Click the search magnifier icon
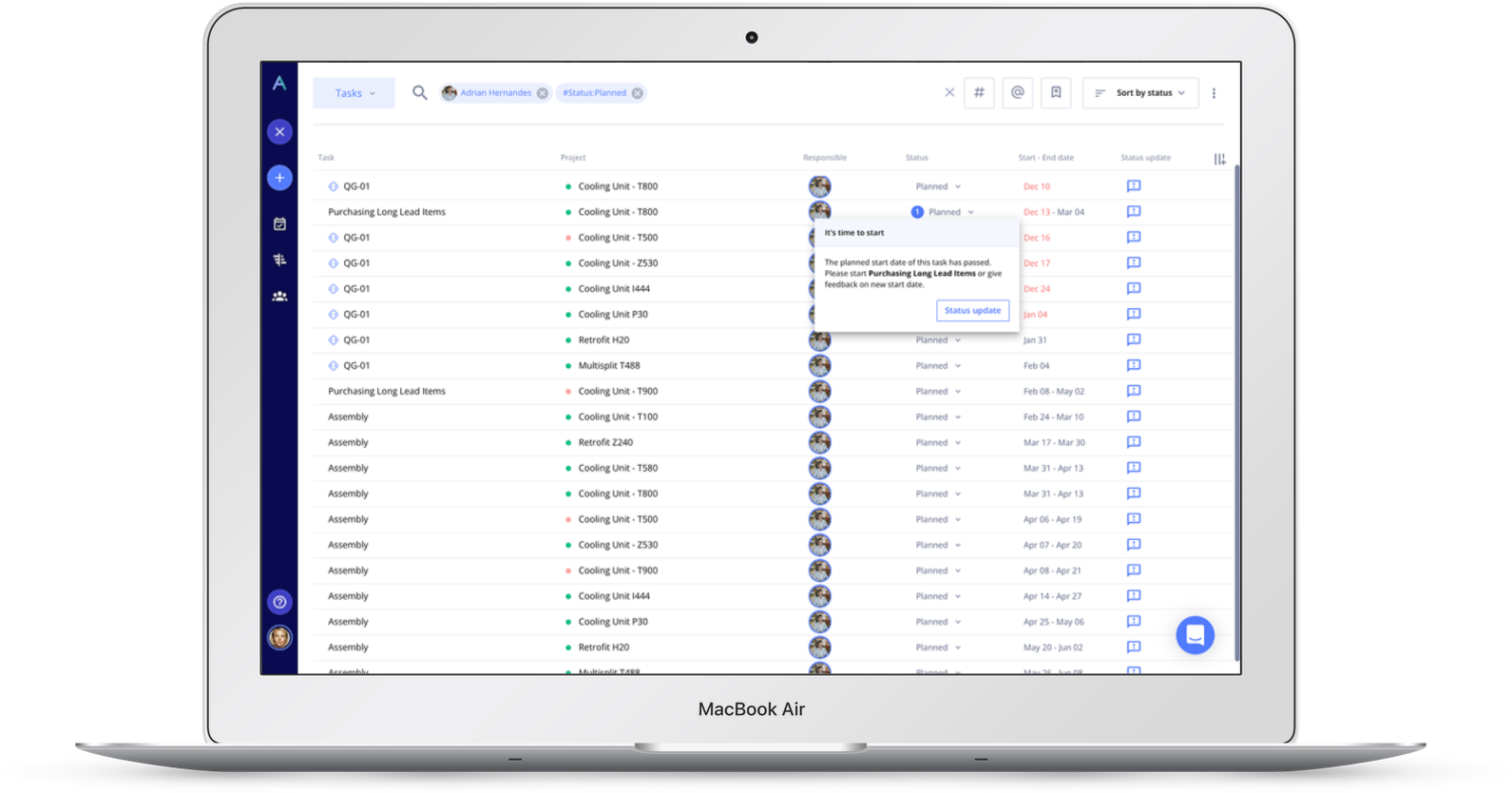The width and height of the screenshot is (1512, 793). click(419, 92)
